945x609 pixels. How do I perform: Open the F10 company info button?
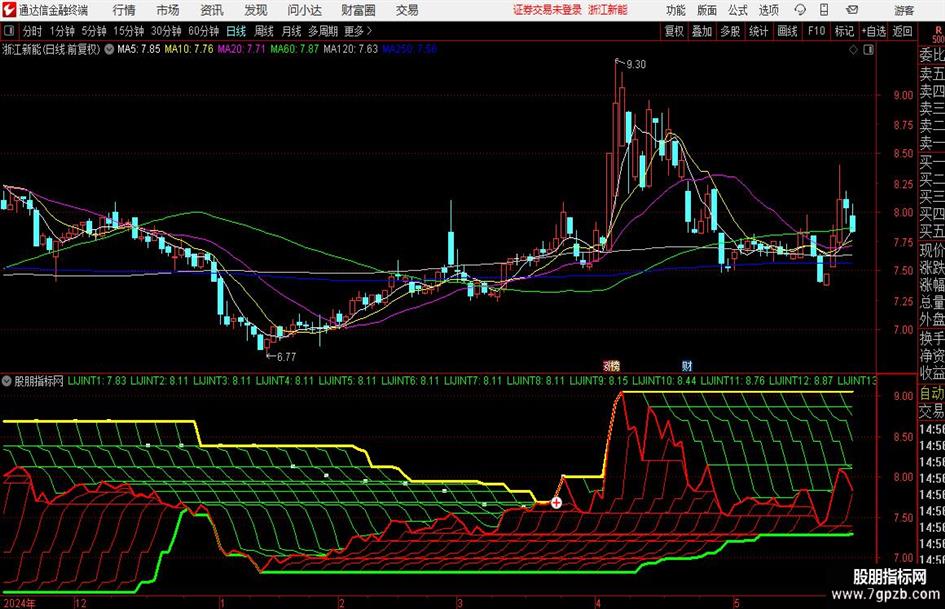point(816,31)
